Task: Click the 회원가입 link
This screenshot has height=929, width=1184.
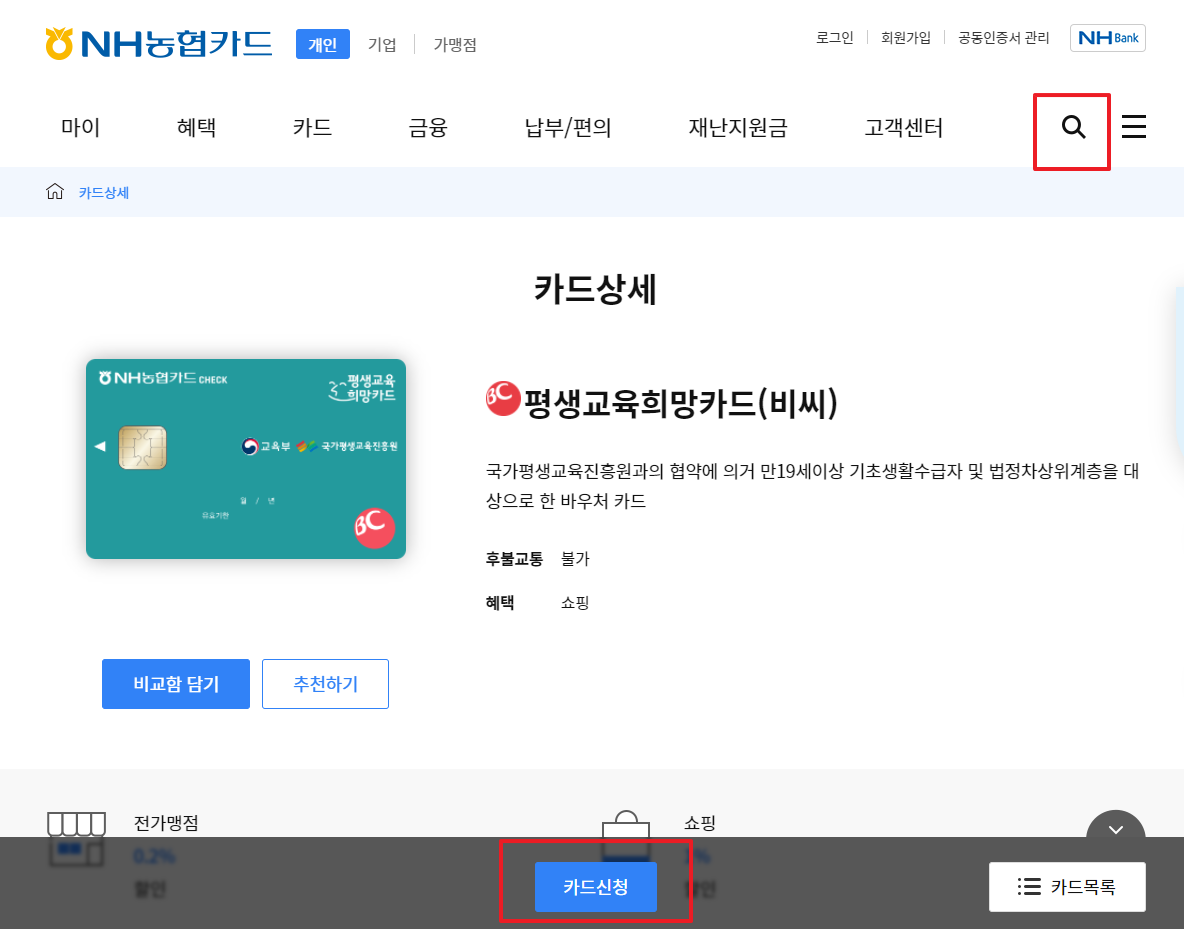Action: pos(905,38)
